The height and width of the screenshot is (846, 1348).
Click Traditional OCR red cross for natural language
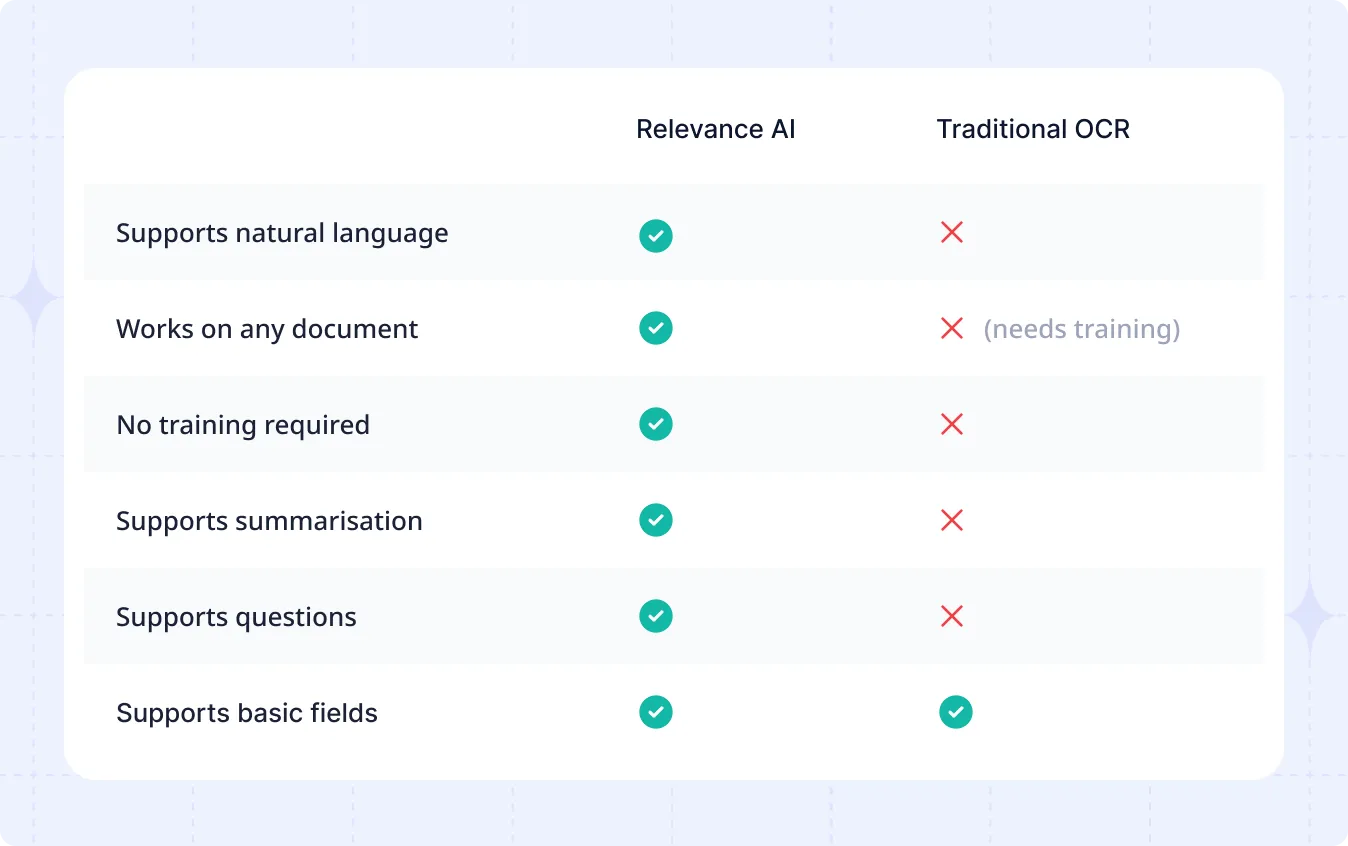pos(952,233)
